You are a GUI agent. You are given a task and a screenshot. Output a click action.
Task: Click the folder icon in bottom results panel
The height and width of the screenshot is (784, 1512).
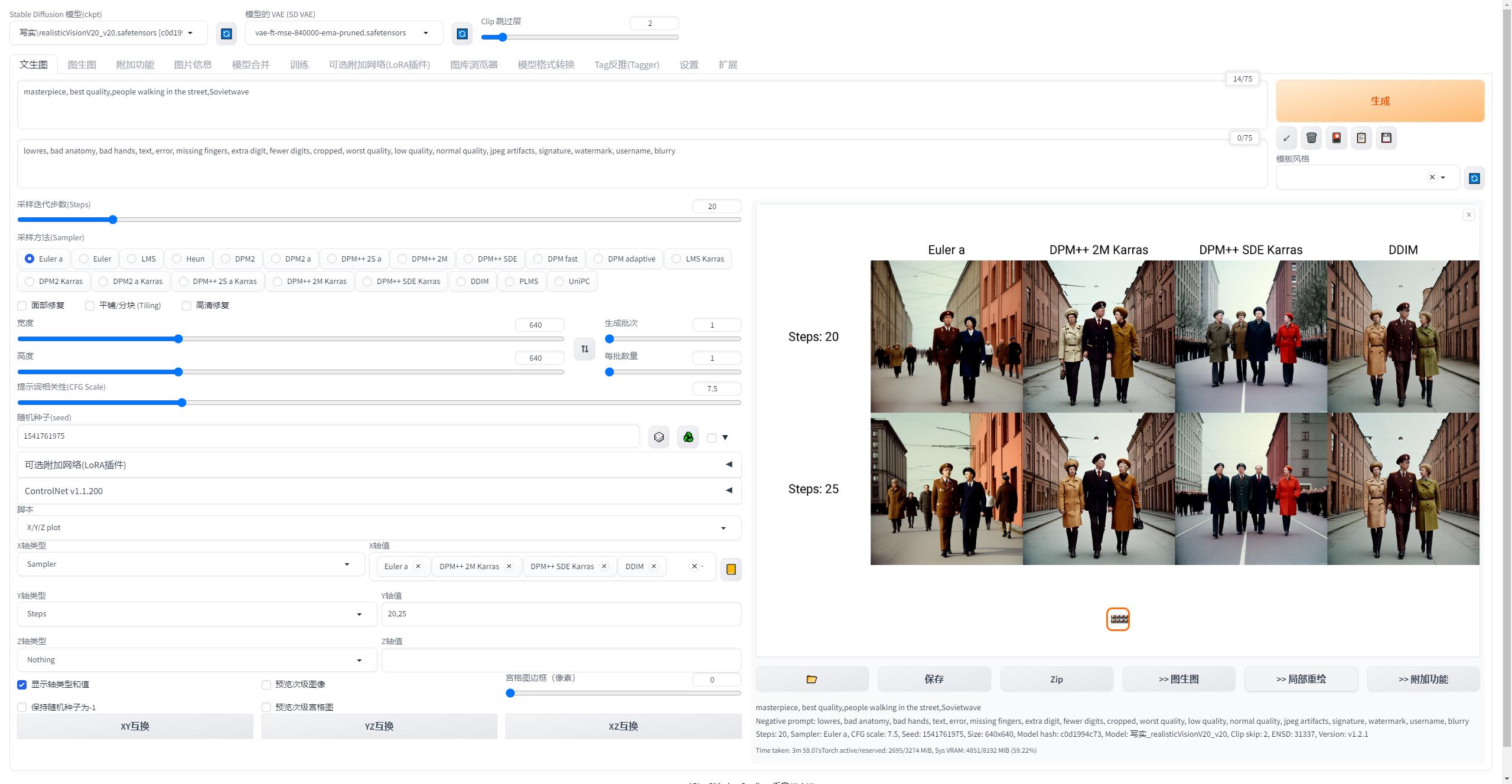click(812, 679)
